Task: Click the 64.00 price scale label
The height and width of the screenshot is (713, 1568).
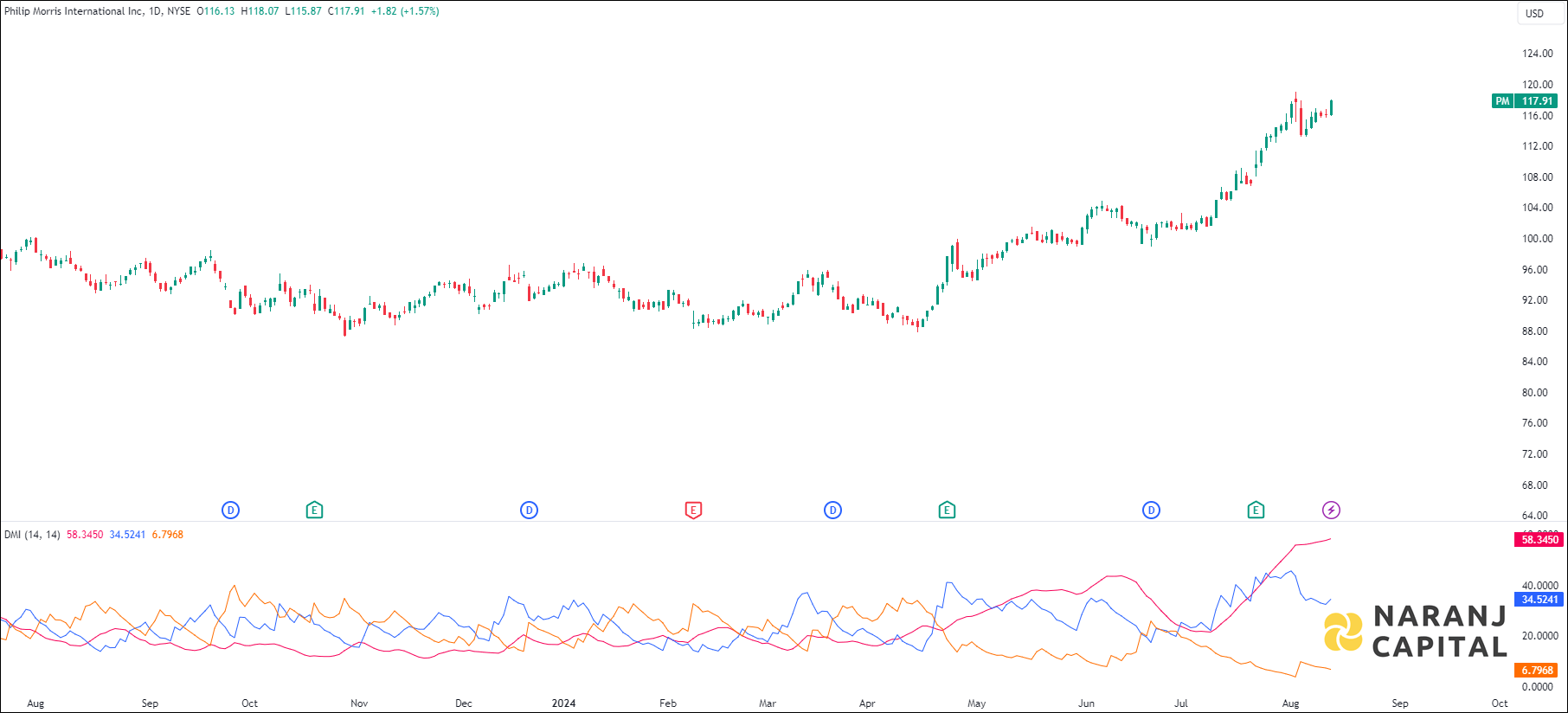Action: [x=1535, y=516]
